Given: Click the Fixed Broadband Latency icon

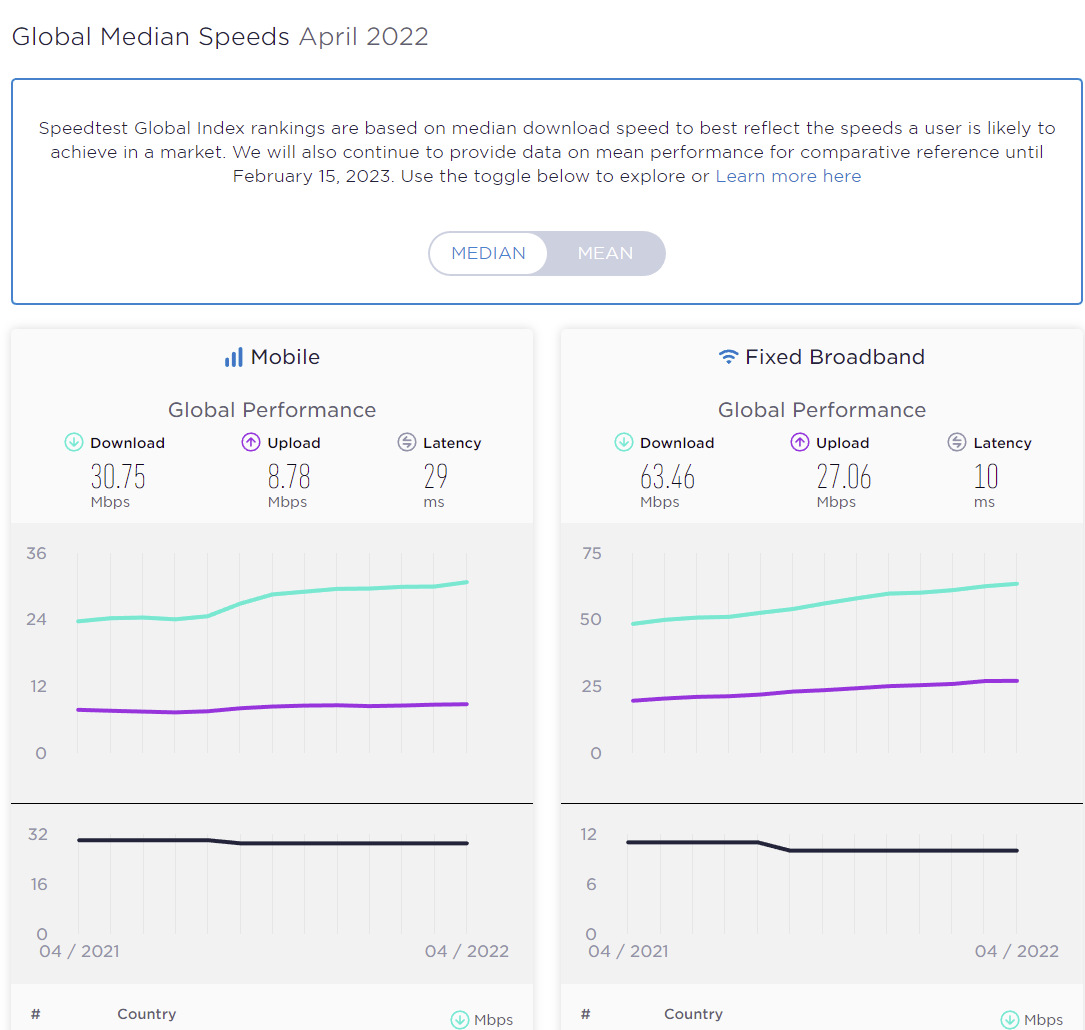Looking at the screenshot, I should (x=957, y=442).
